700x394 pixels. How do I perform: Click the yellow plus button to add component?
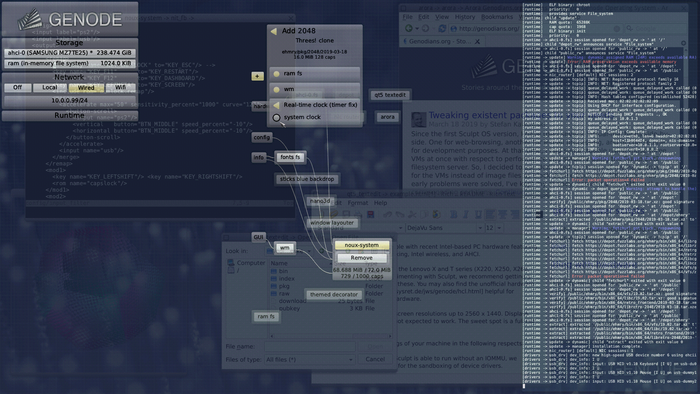(x=257, y=76)
